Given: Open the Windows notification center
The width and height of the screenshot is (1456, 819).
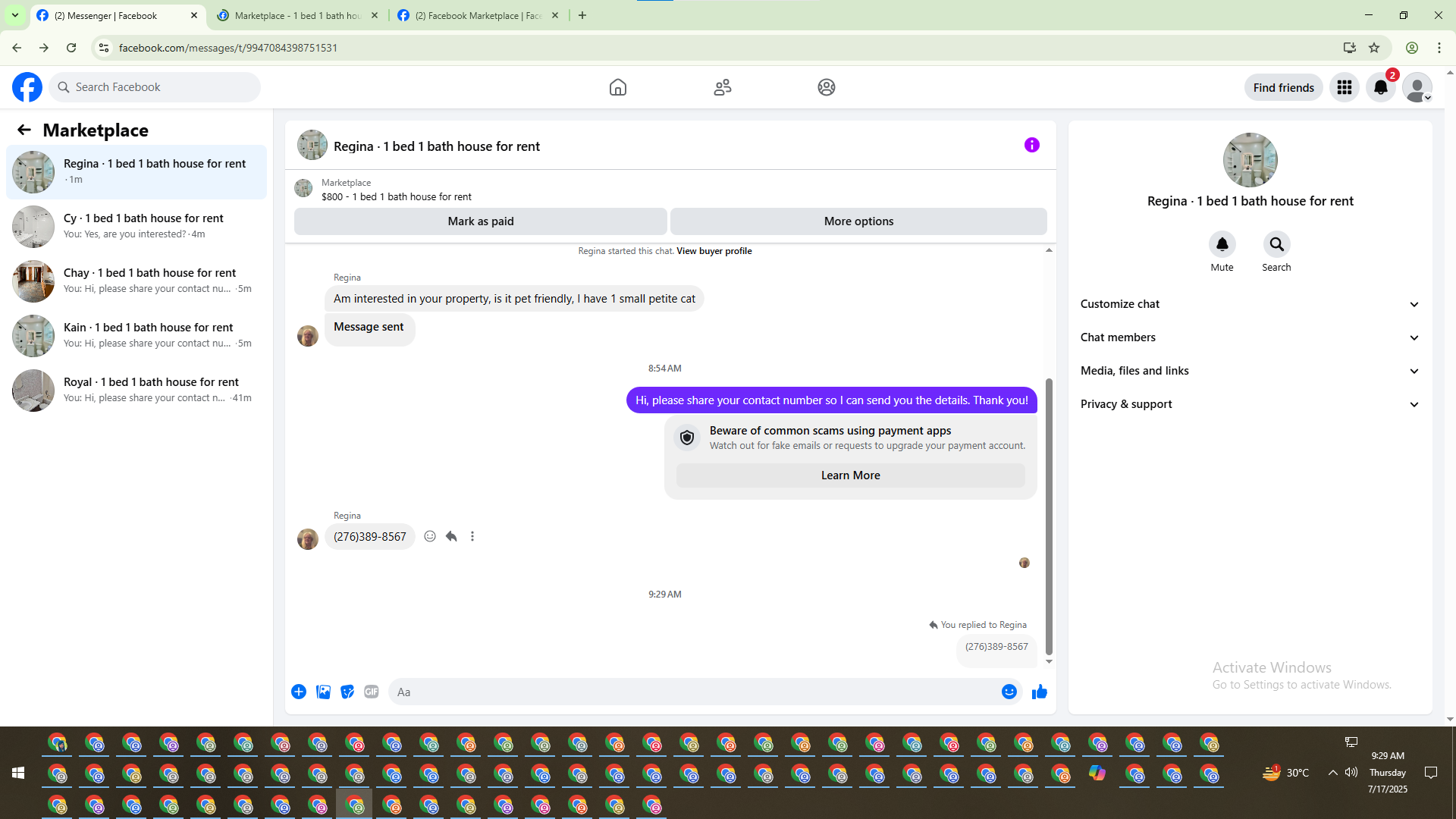Looking at the screenshot, I should click(1431, 773).
